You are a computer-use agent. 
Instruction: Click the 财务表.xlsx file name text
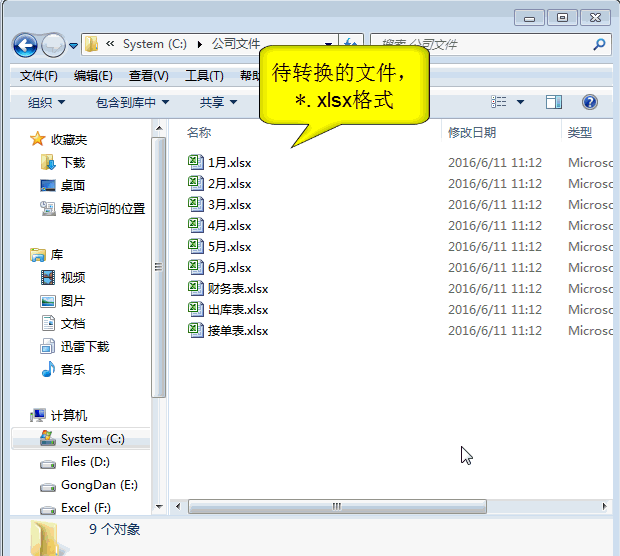point(238,288)
